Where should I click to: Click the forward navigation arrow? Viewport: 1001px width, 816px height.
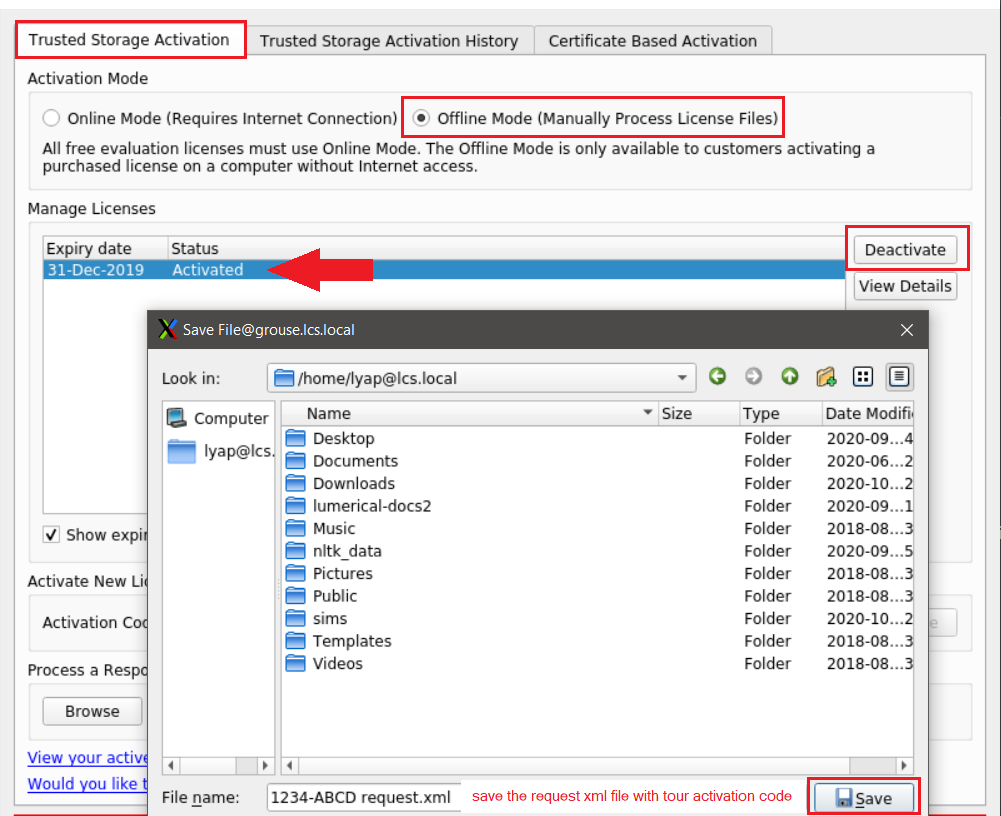click(x=754, y=377)
